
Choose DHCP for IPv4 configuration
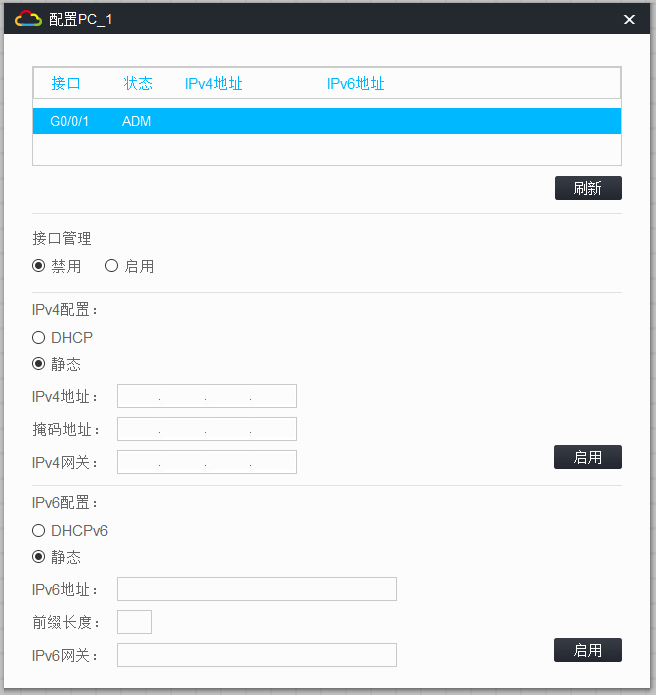pos(39,338)
